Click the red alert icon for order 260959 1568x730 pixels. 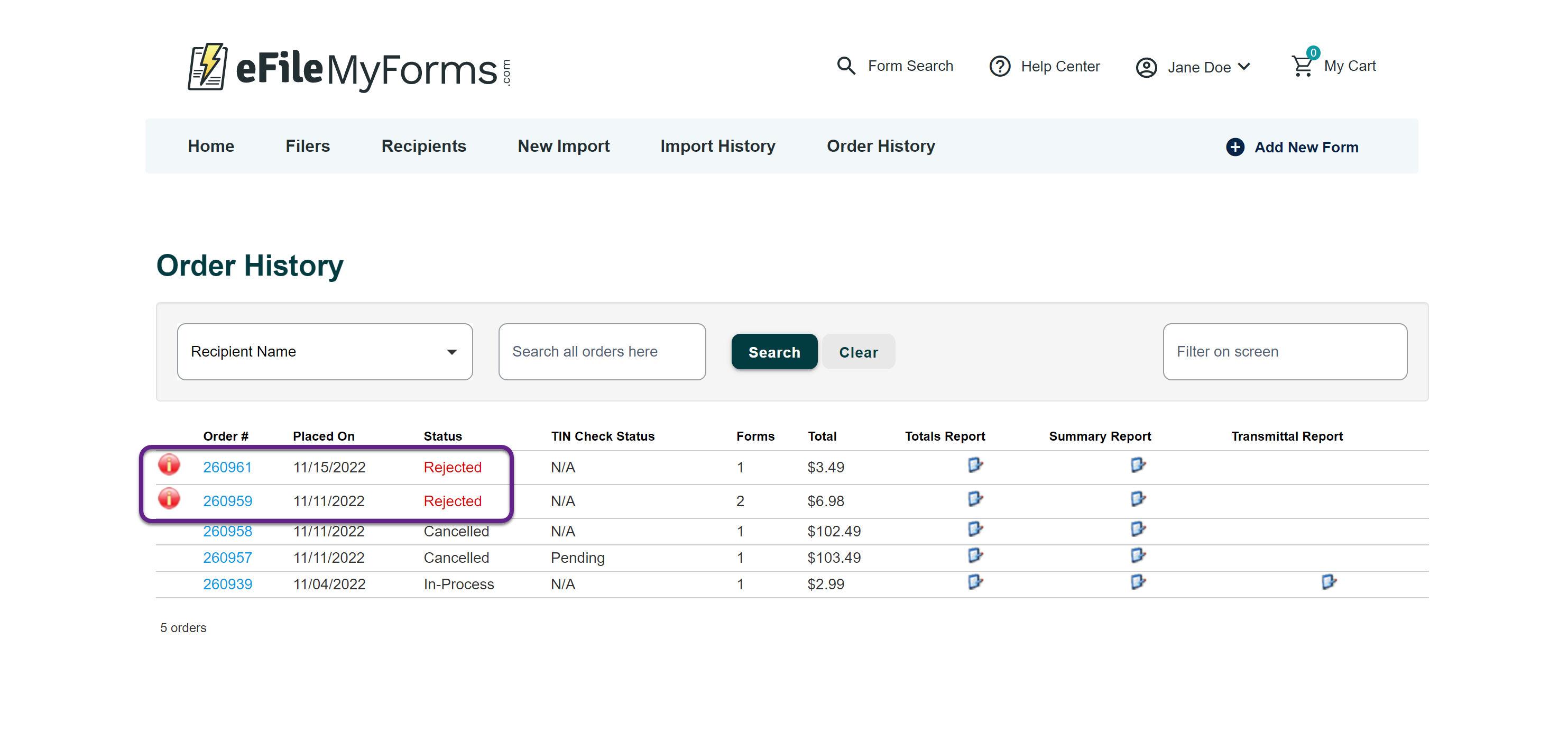[169, 499]
